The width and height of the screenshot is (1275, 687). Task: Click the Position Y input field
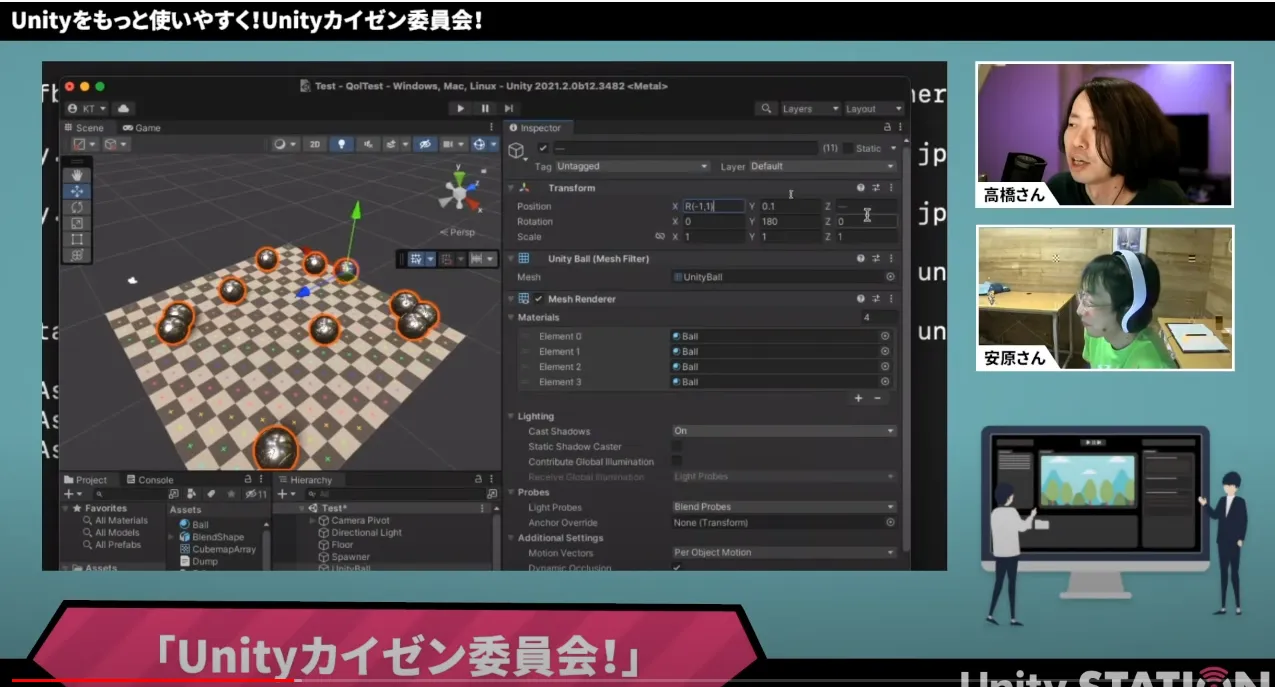click(x=790, y=206)
